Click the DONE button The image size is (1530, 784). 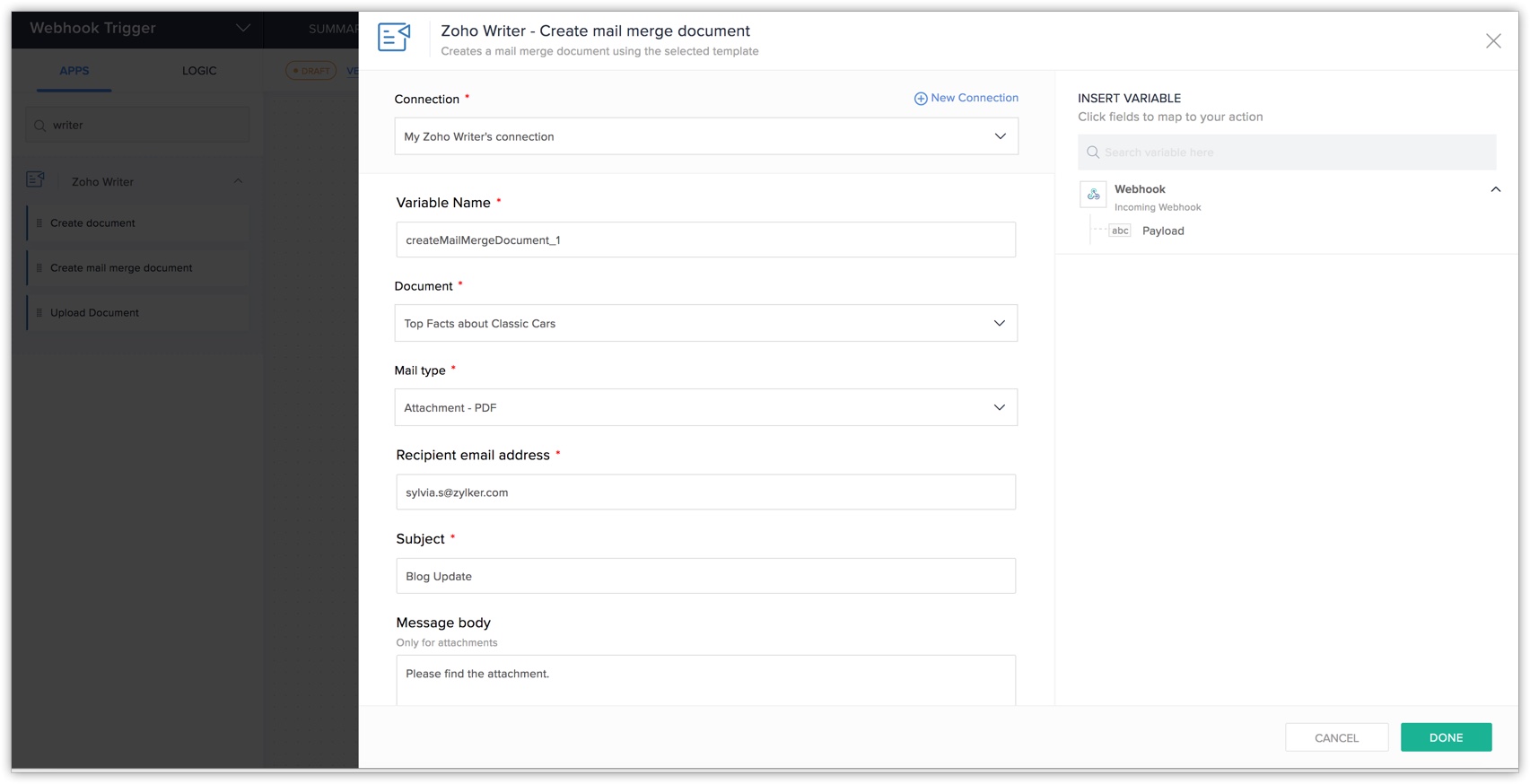coord(1446,737)
